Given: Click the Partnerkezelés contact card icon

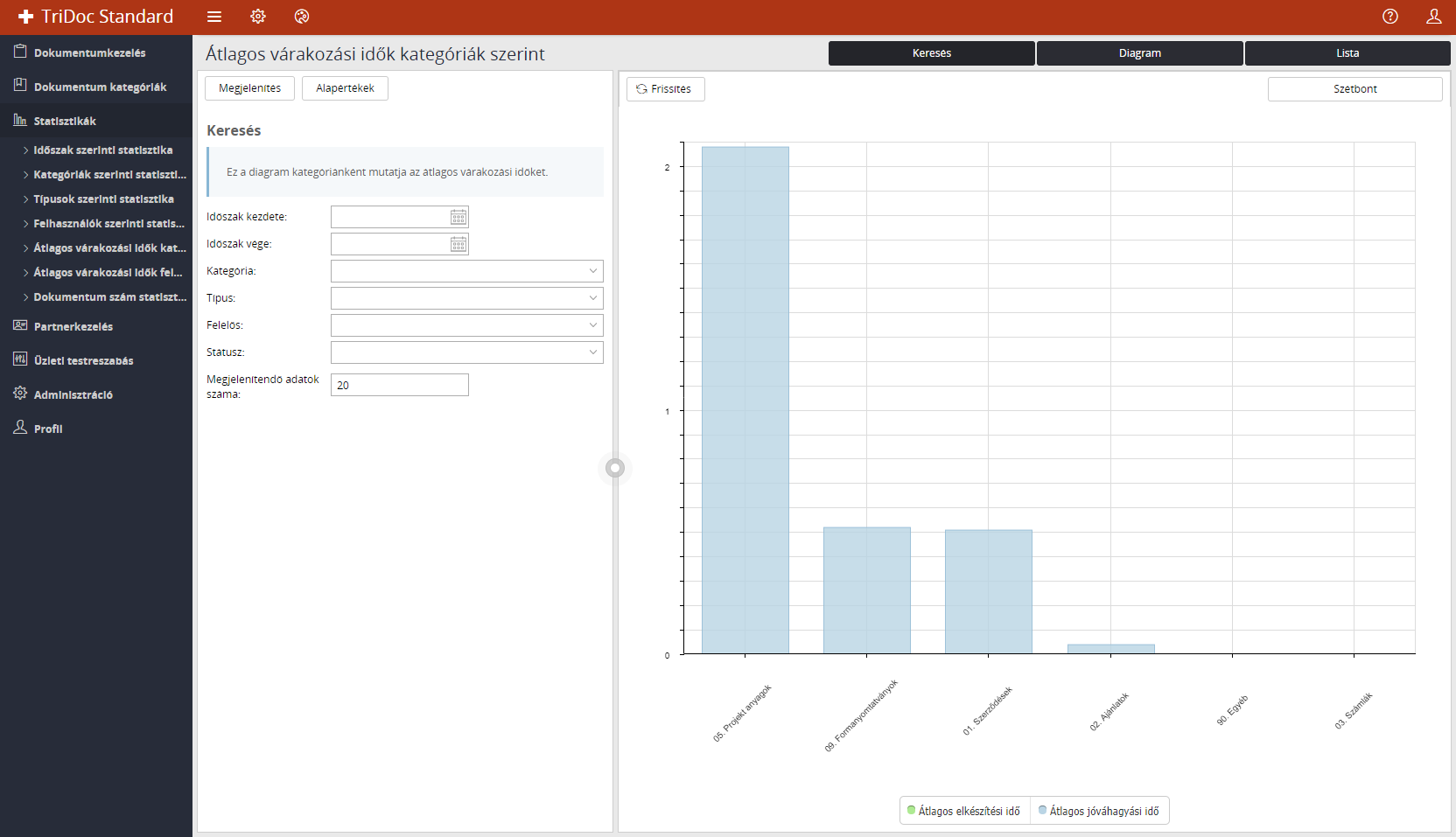Looking at the screenshot, I should [x=20, y=325].
